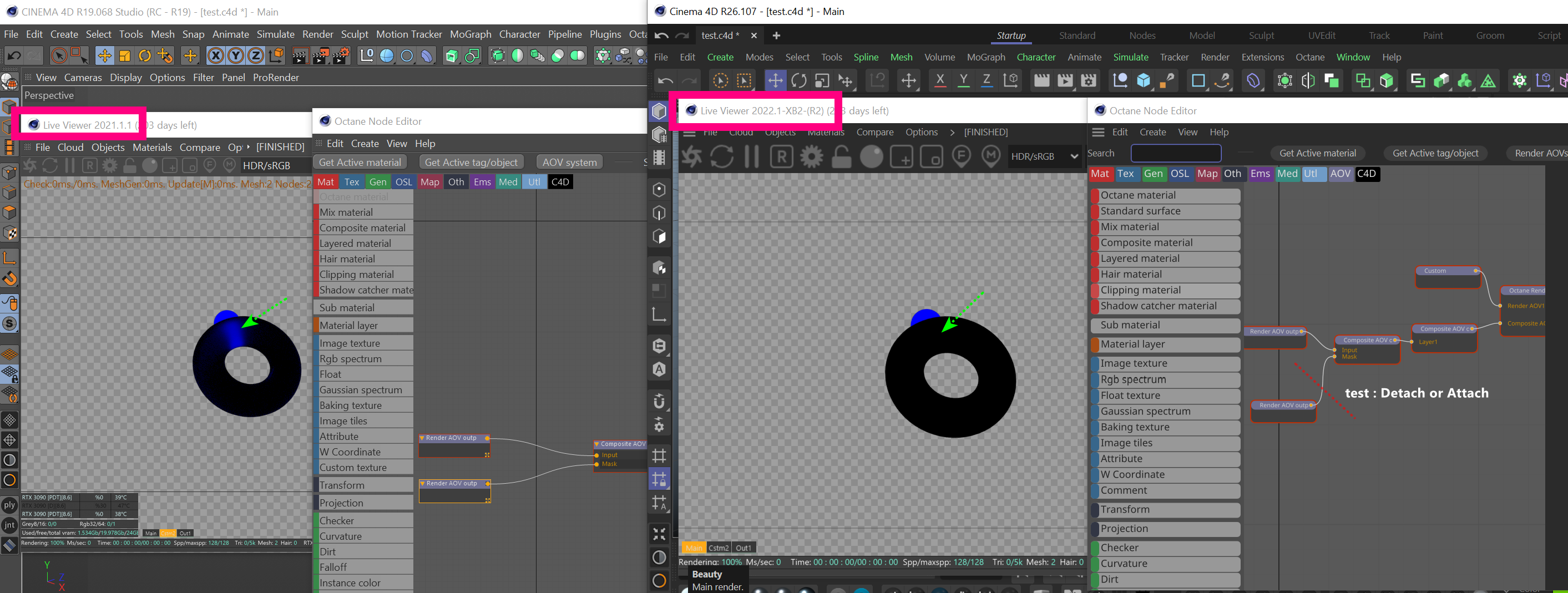
Task: Toggle the Y axis lock in R26 toolbar
Action: [x=963, y=80]
